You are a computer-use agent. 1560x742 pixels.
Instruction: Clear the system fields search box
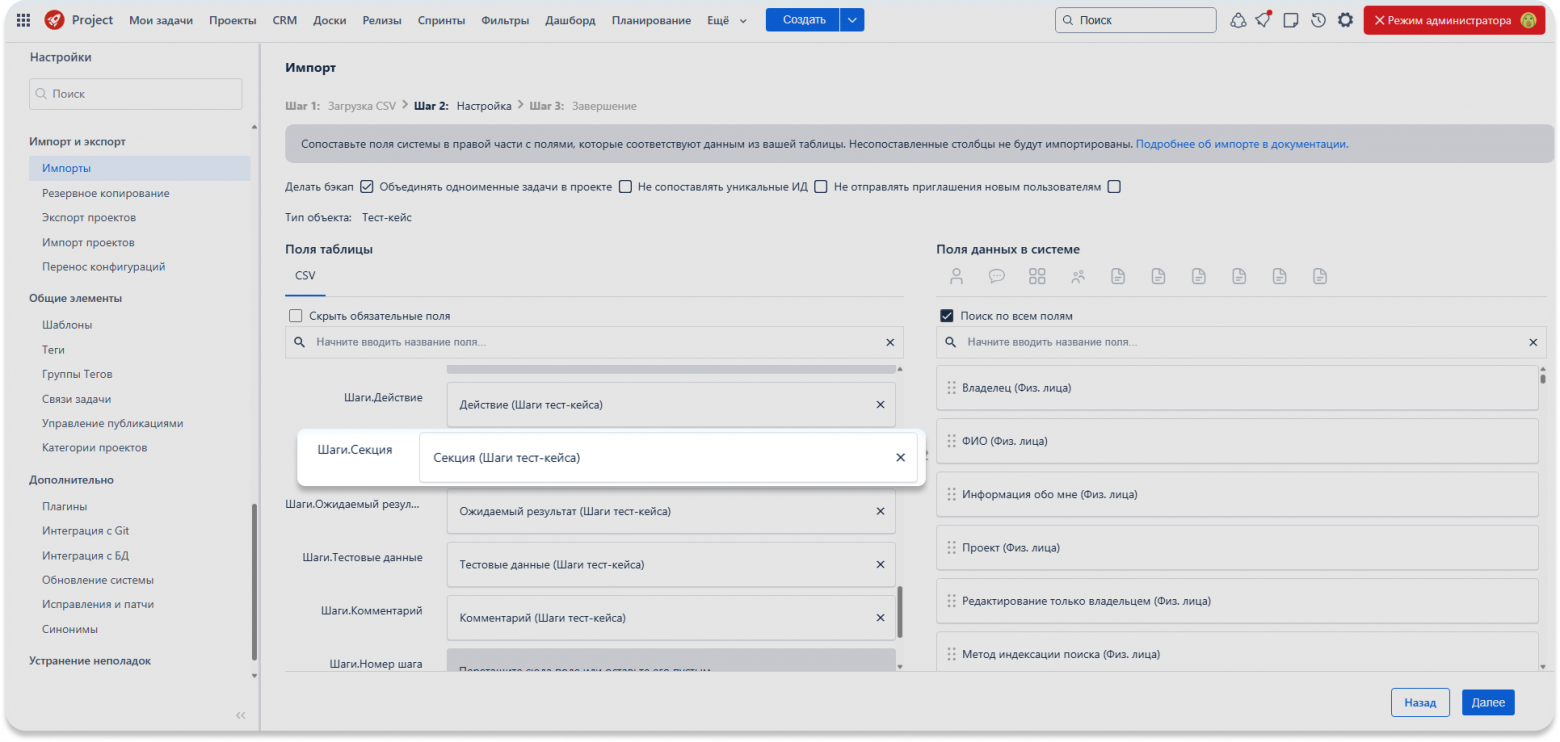(x=1533, y=342)
